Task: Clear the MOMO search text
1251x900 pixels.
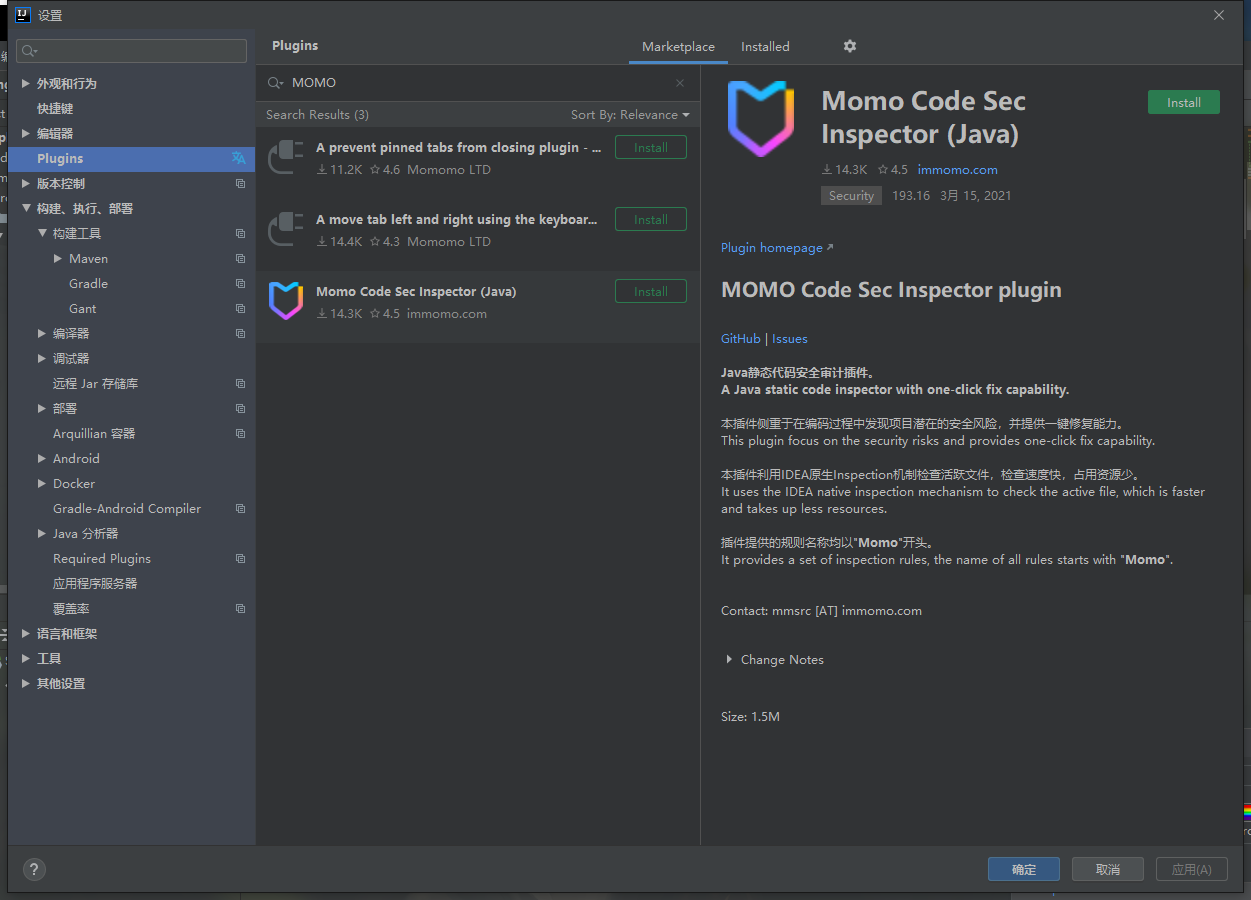Action: pos(680,83)
